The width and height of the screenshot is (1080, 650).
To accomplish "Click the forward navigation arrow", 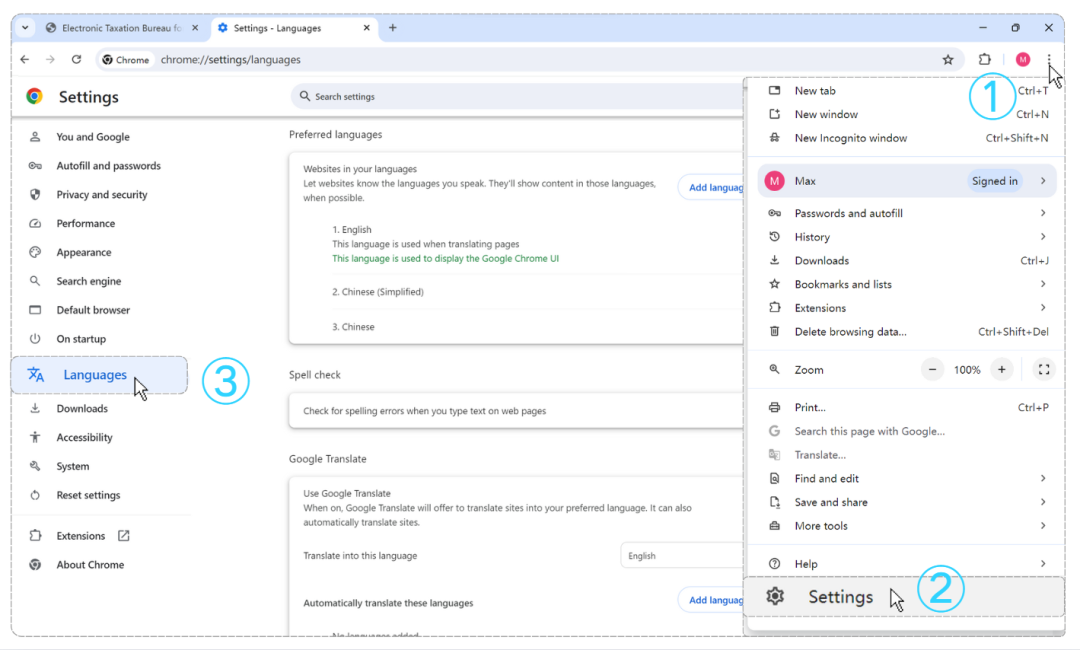I will click(50, 60).
